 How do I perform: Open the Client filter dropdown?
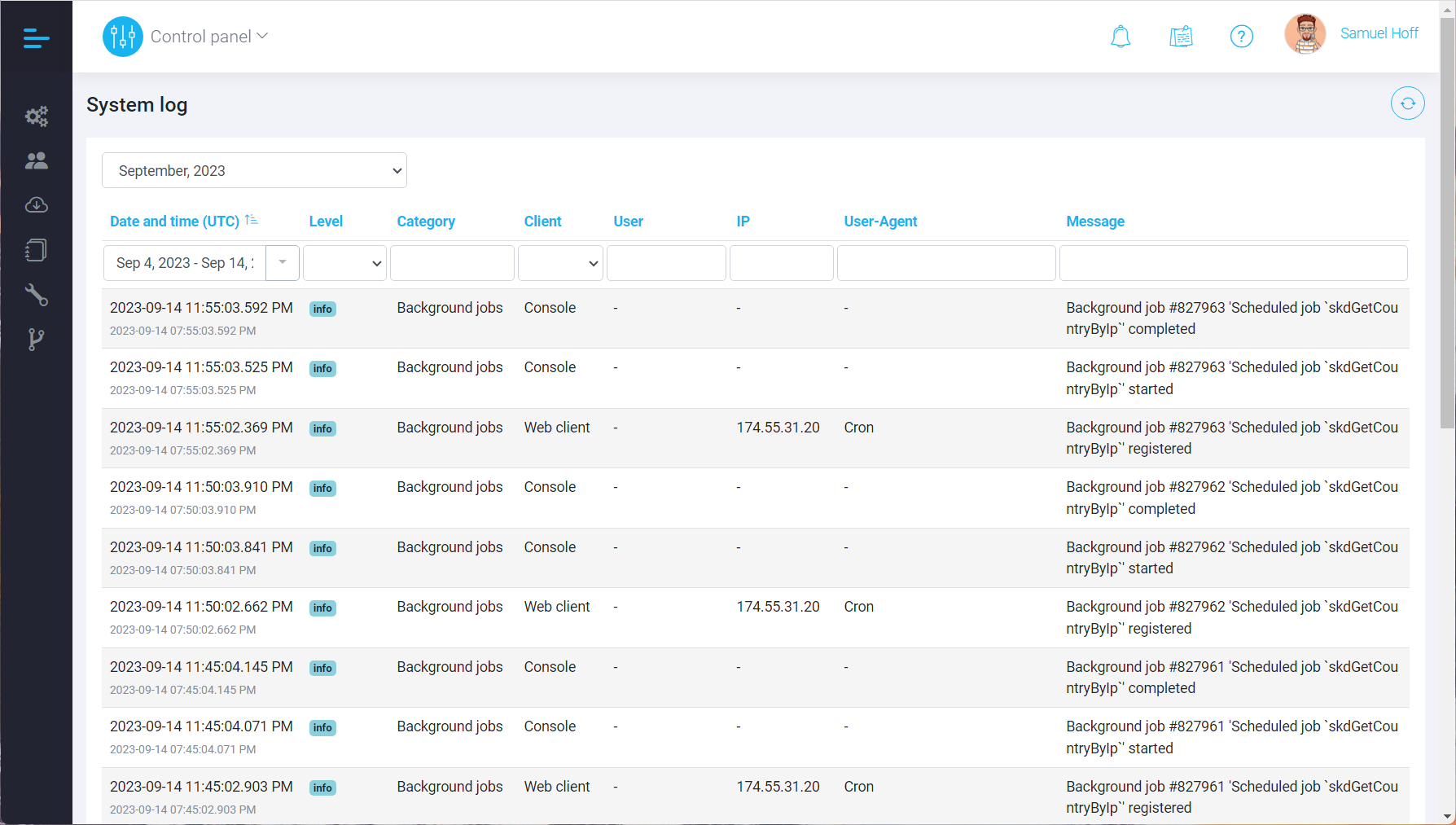click(x=559, y=262)
